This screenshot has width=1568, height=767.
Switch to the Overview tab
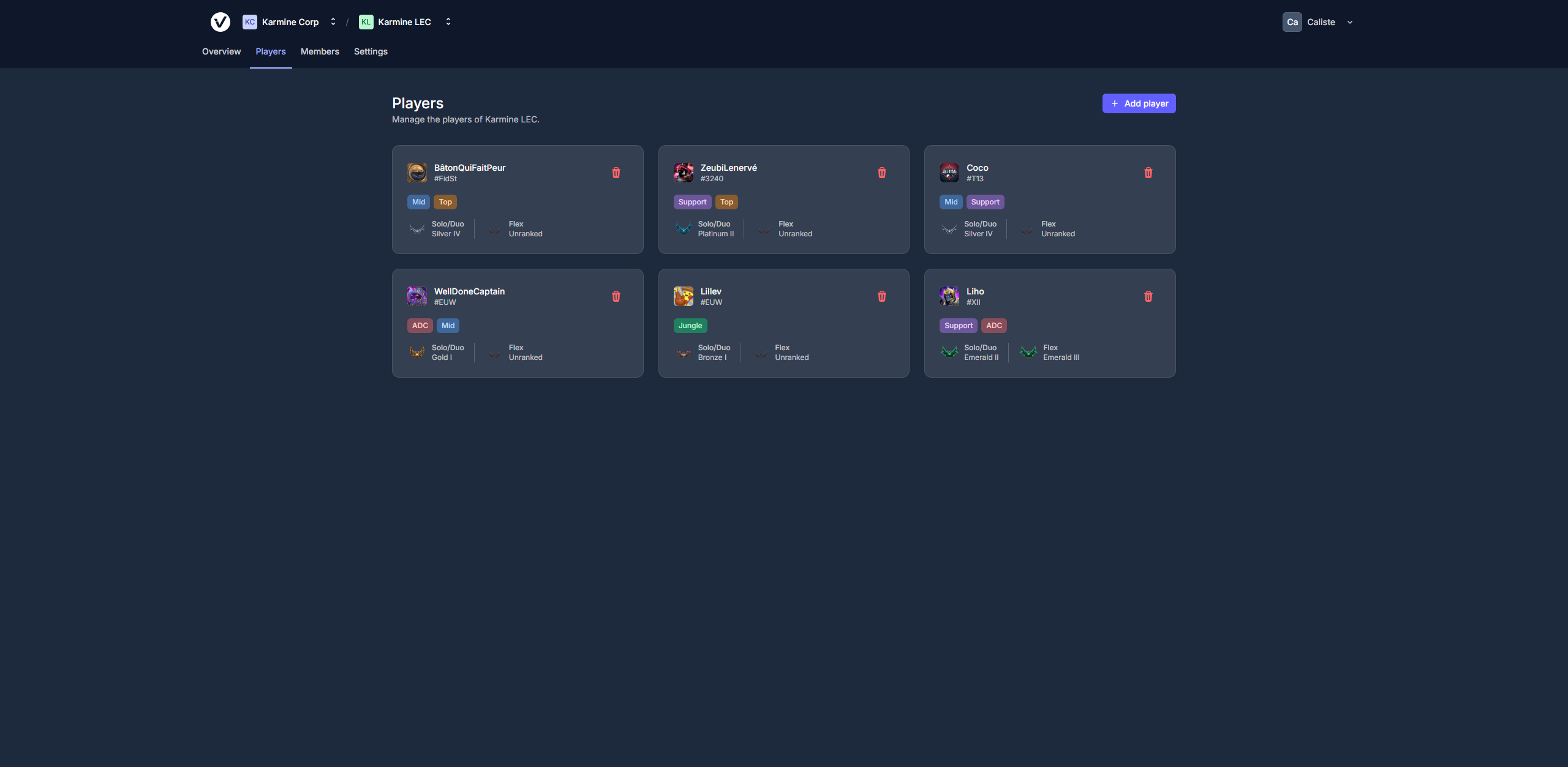pyautogui.click(x=221, y=51)
